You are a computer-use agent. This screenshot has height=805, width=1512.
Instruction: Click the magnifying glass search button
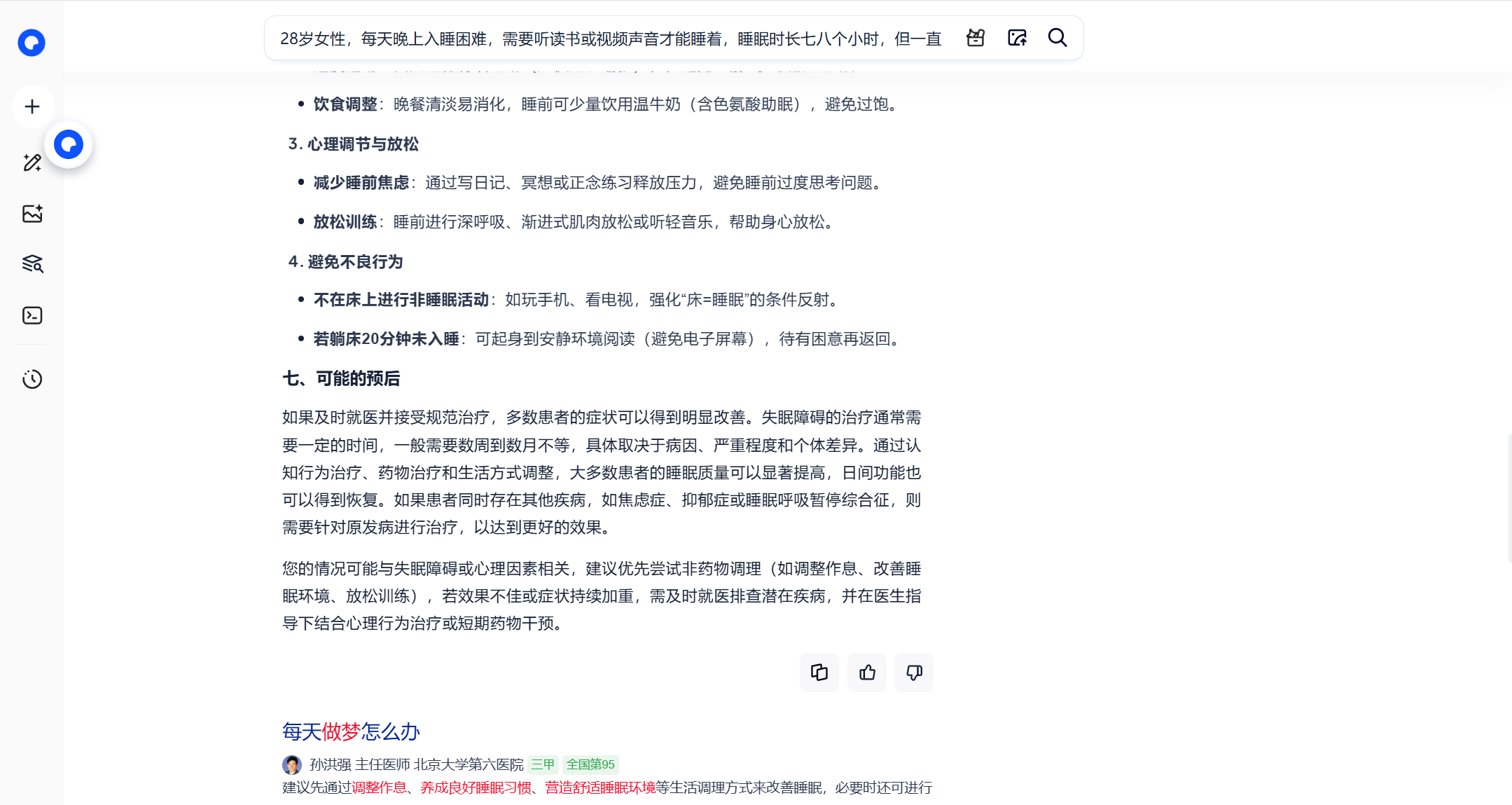click(x=1057, y=38)
